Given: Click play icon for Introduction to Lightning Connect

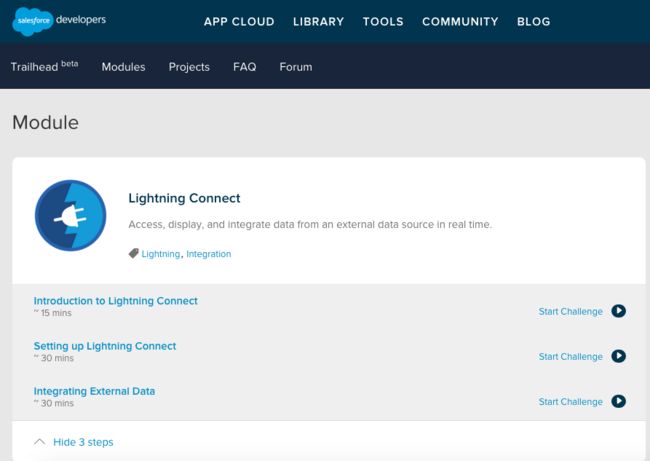Looking at the screenshot, I should coord(618,311).
